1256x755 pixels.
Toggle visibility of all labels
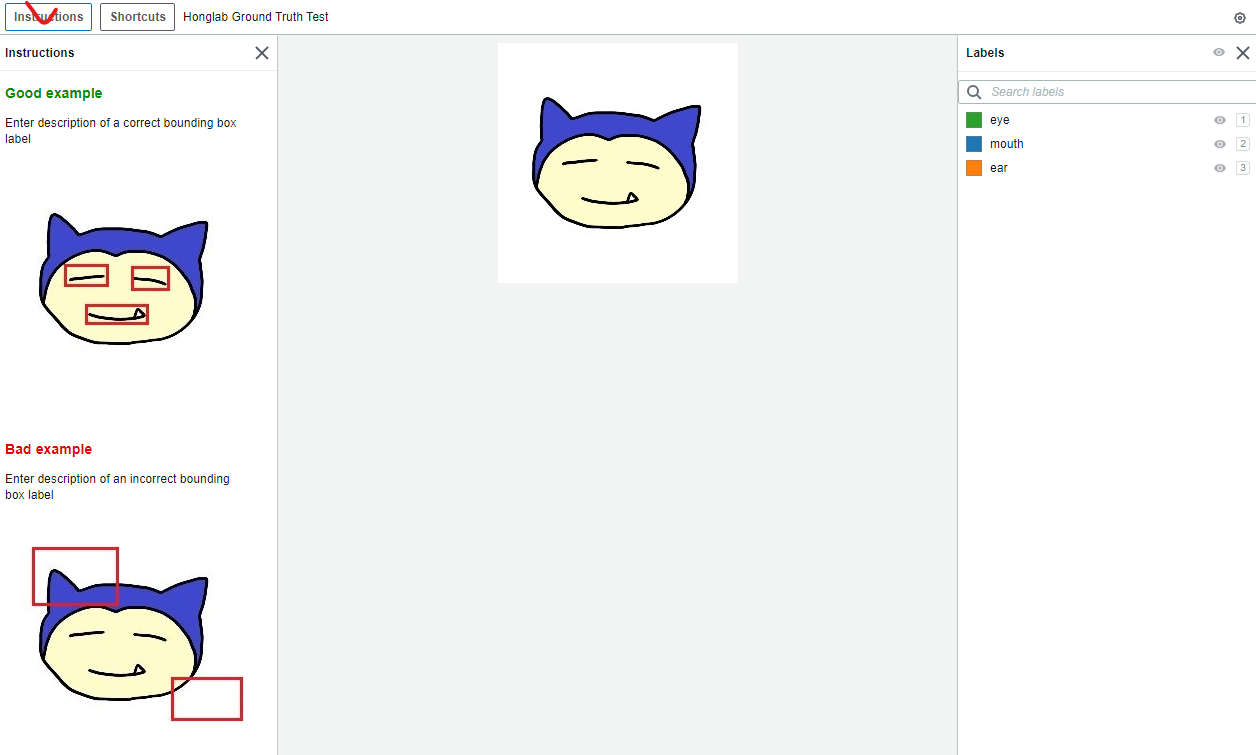pyautogui.click(x=1219, y=53)
